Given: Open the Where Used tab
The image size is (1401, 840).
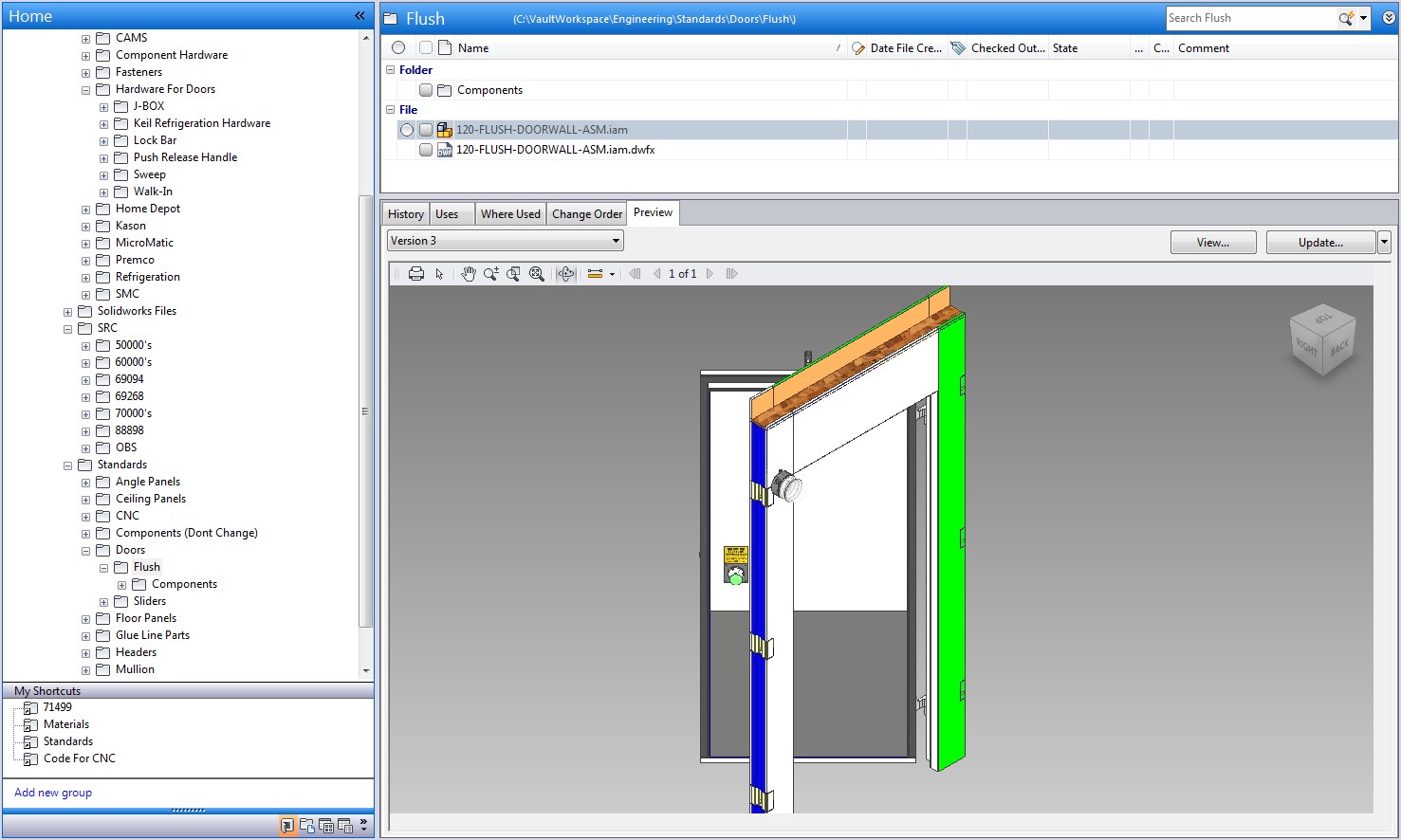Looking at the screenshot, I should 510,212.
